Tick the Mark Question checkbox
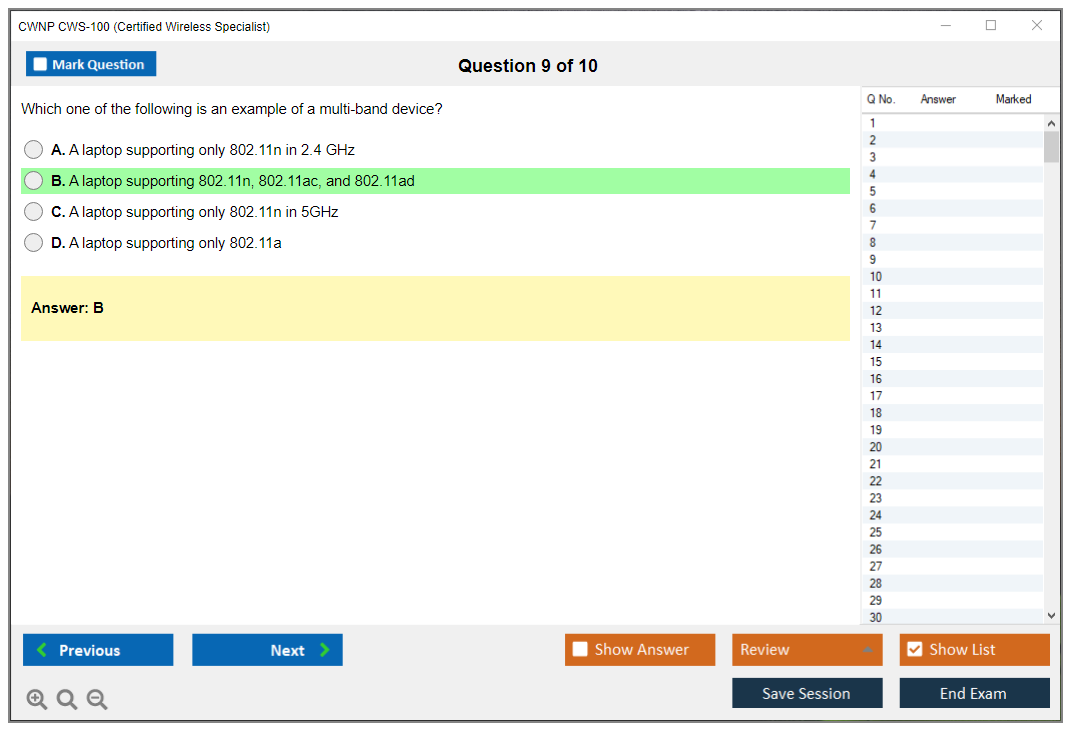Screen dimensions: 1075x735 click(x=41, y=65)
